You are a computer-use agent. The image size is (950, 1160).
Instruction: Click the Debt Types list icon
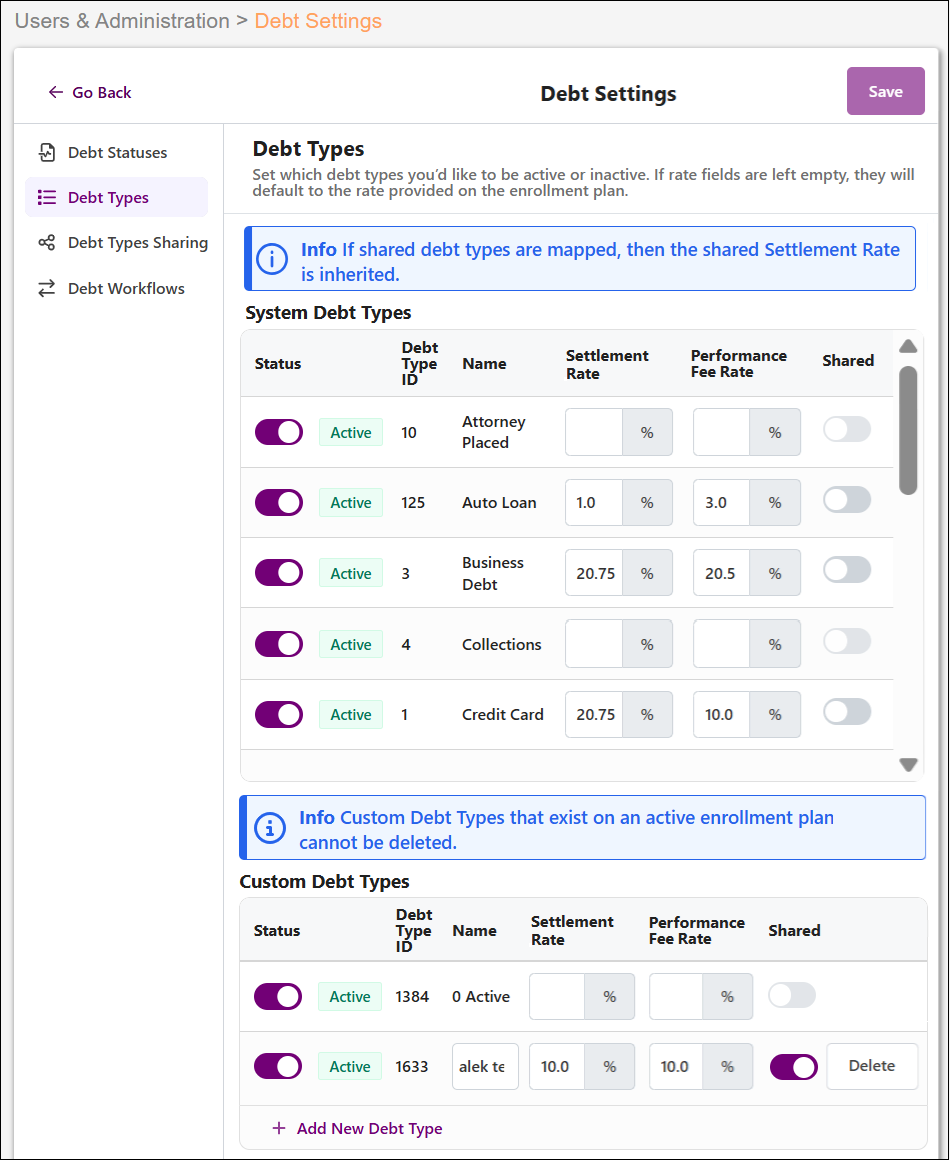(x=47, y=198)
